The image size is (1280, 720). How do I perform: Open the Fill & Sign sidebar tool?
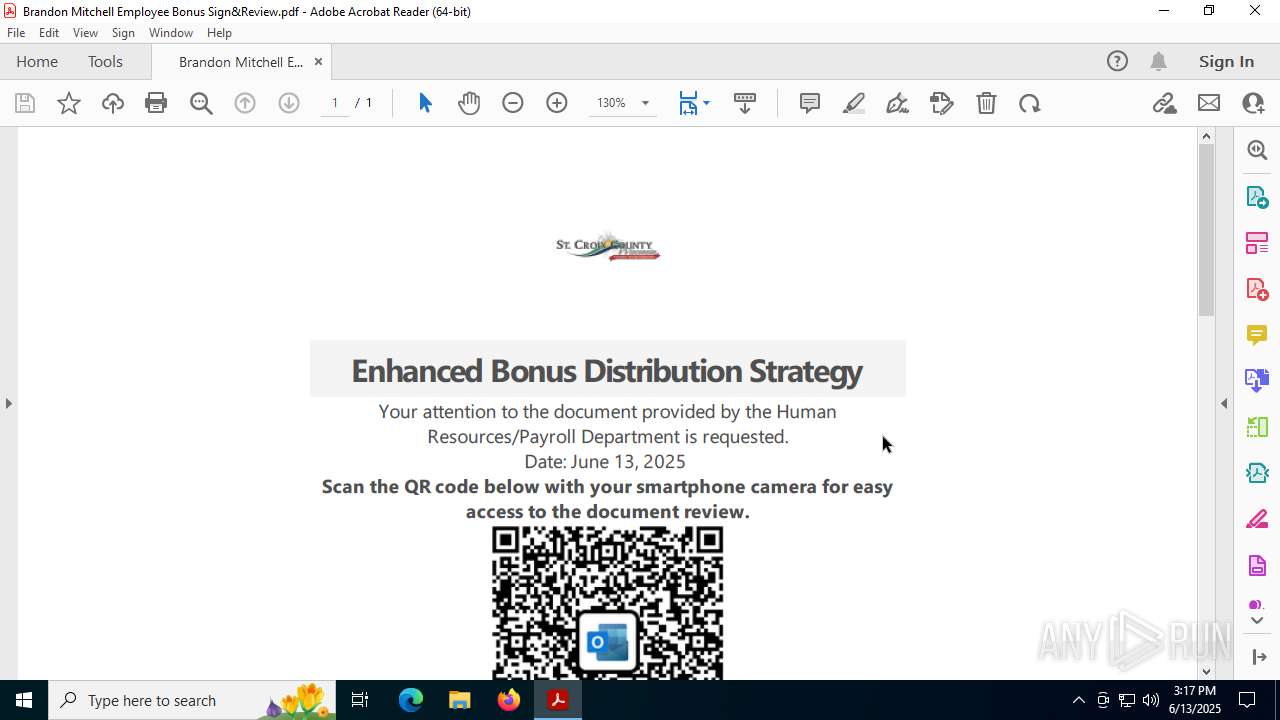[x=1257, y=519]
